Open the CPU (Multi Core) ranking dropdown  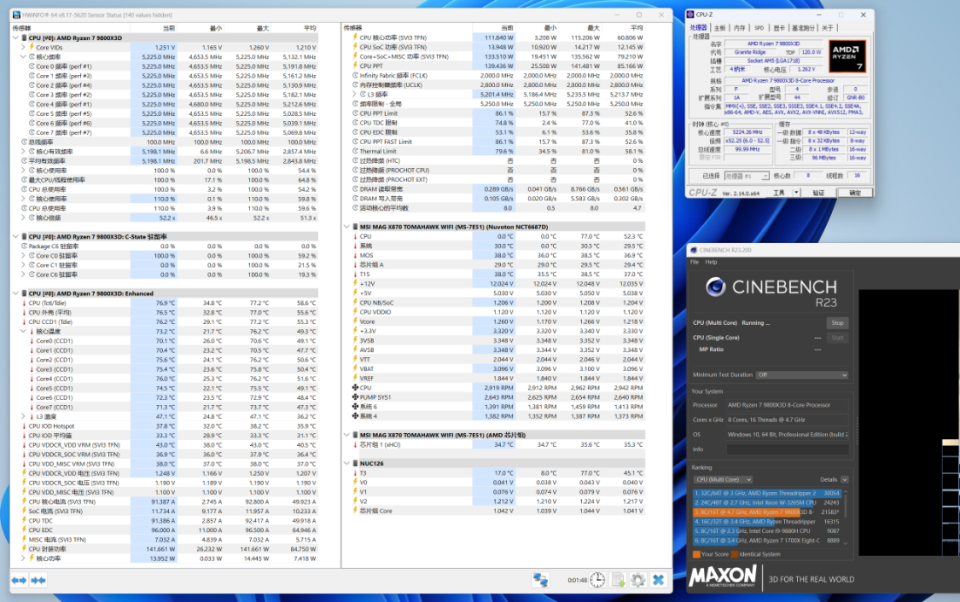coord(722,480)
